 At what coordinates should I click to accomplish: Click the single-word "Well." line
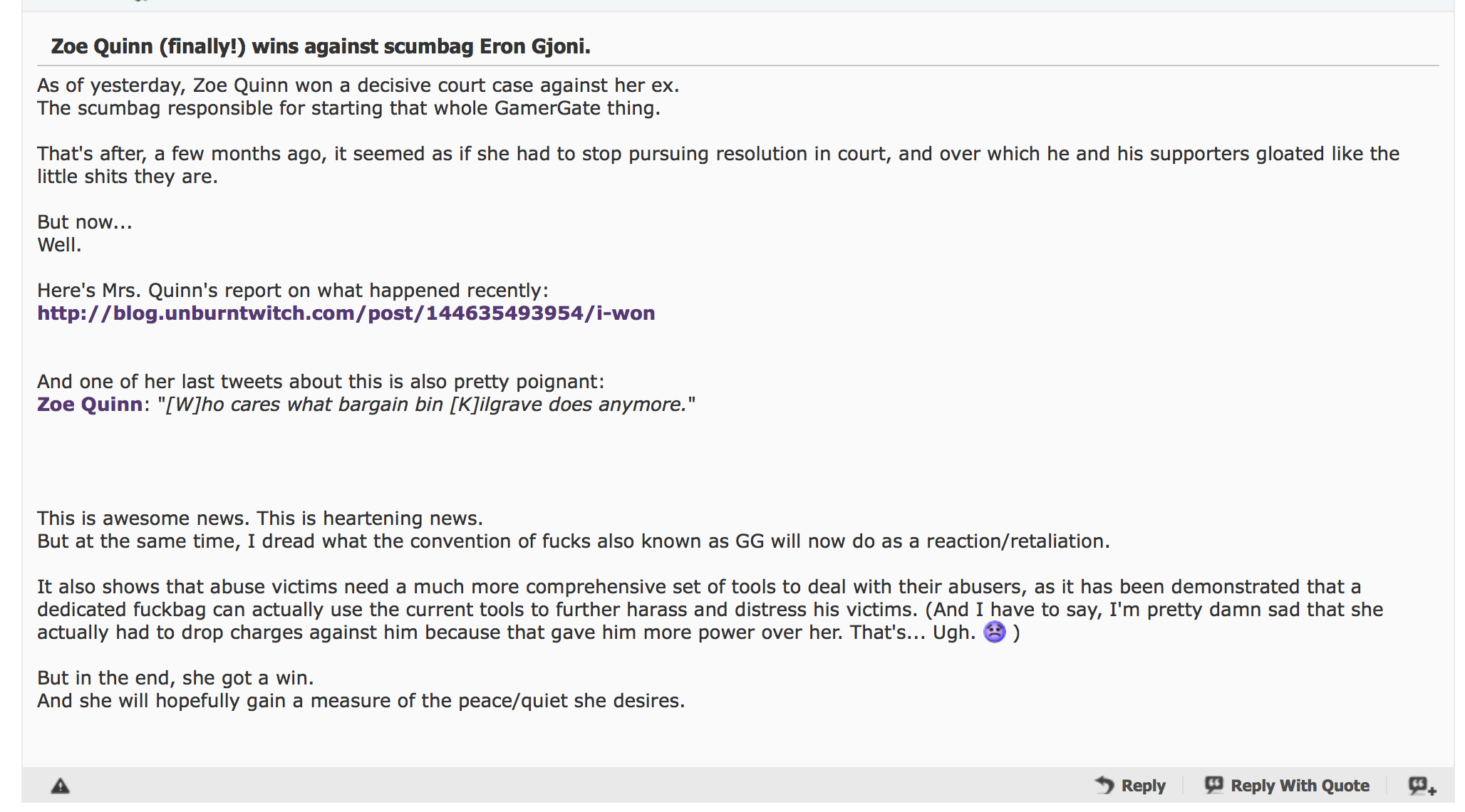59,245
